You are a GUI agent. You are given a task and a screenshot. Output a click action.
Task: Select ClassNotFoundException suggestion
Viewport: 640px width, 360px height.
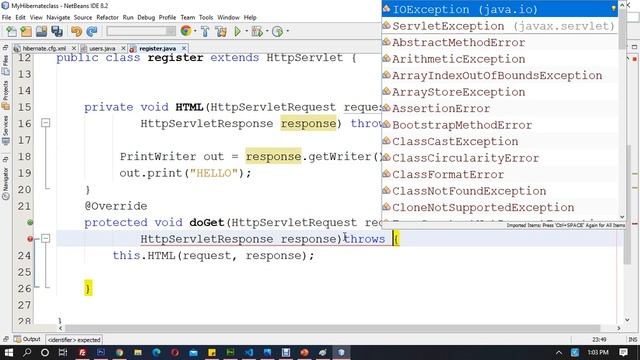tap(500, 191)
